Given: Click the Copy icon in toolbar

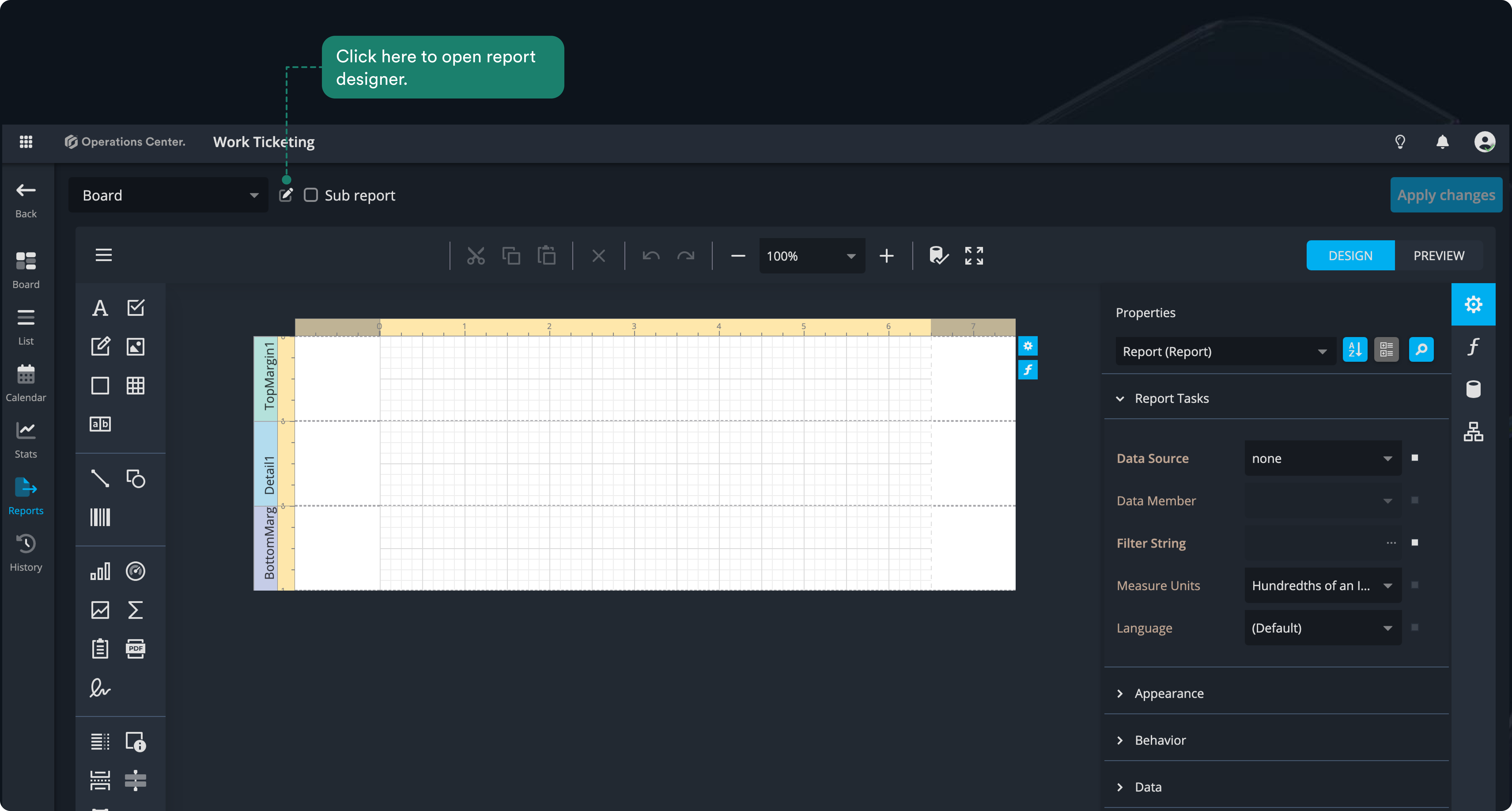Looking at the screenshot, I should tap(511, 256).
